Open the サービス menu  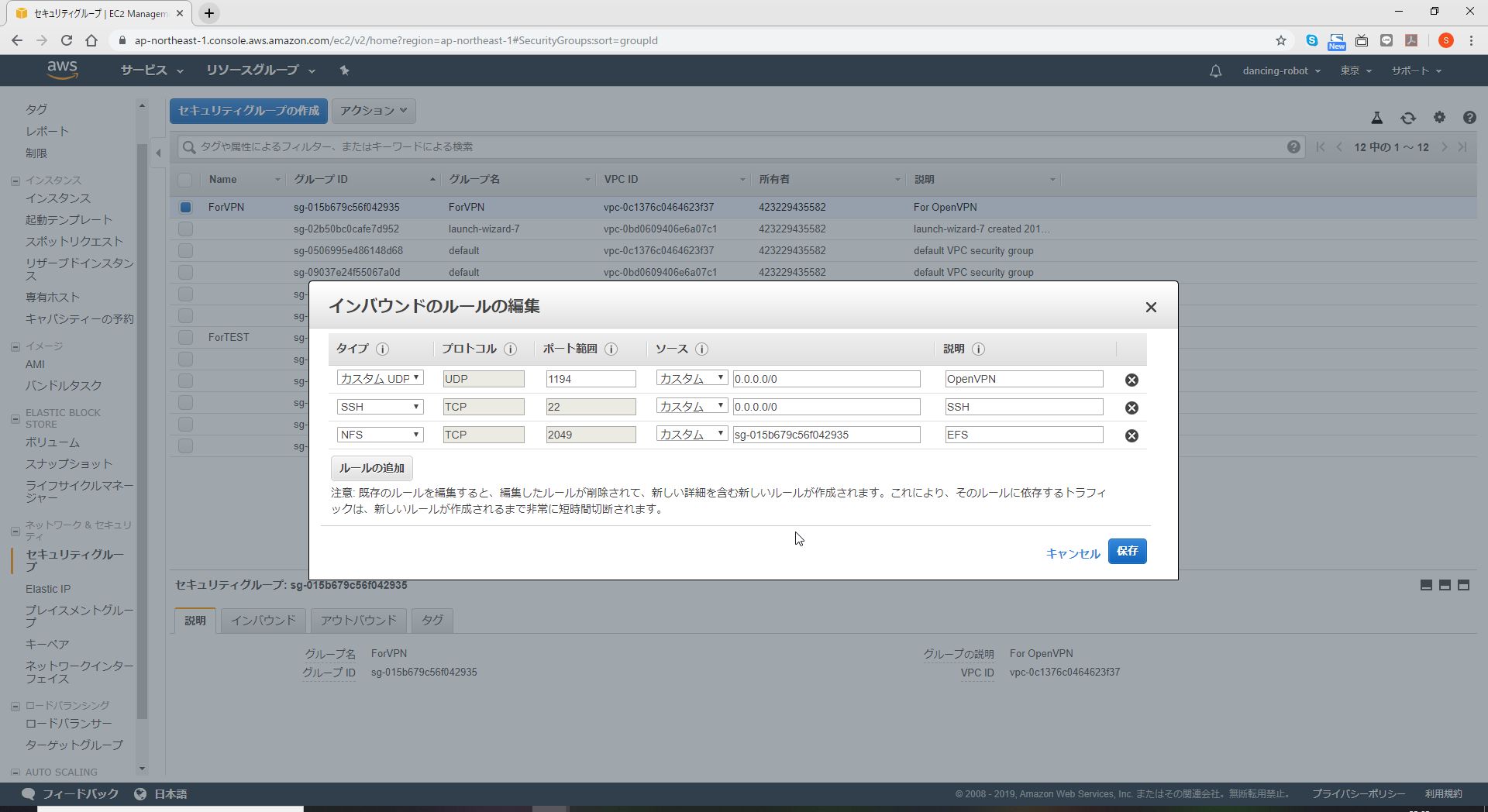(x=151, y=71)
